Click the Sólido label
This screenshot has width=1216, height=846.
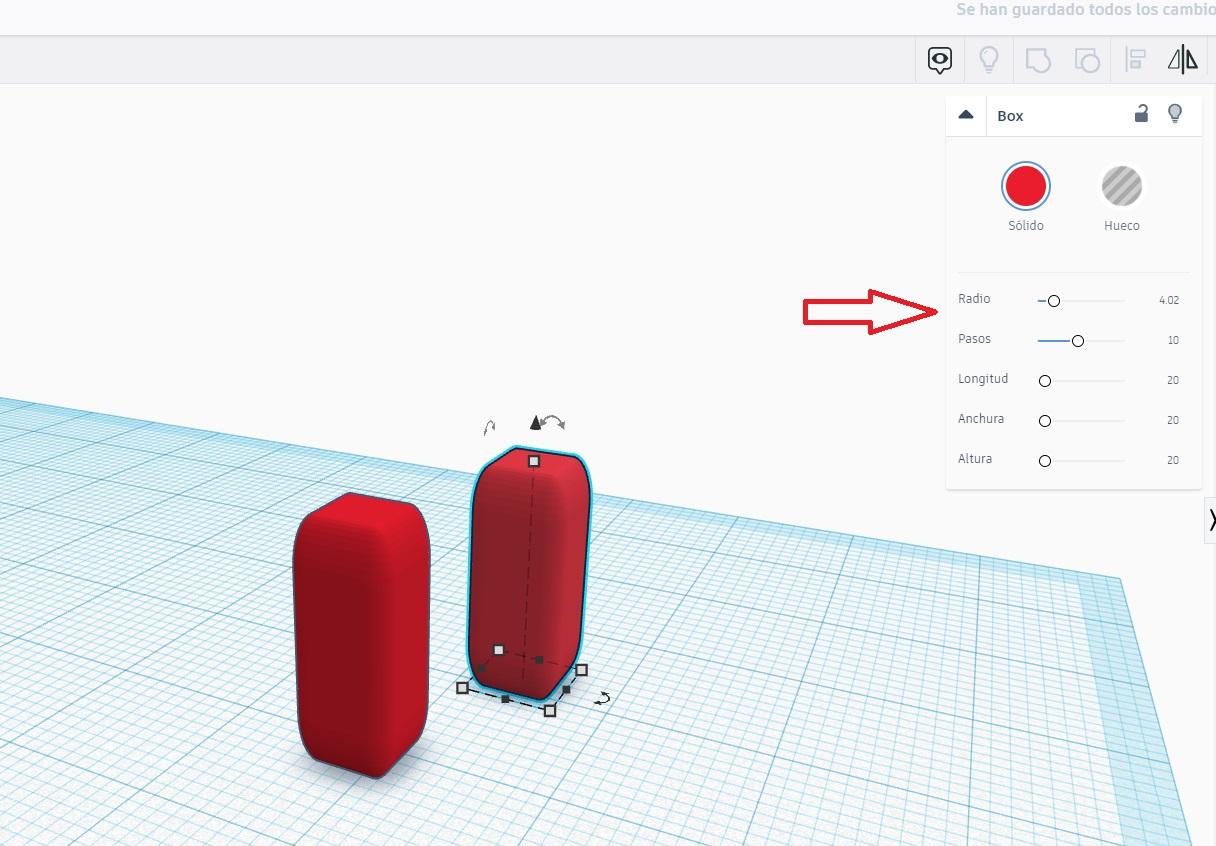click(1025, 226)
